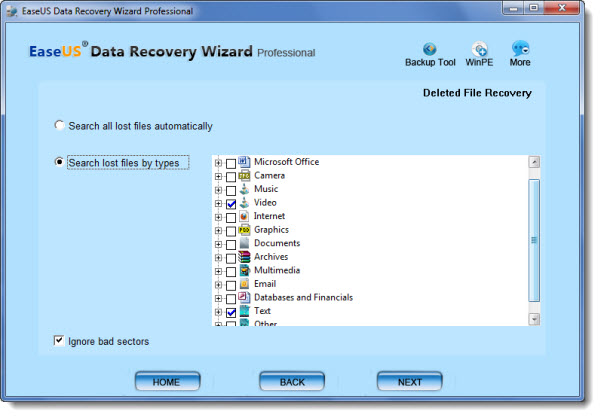Minimize the Data Recovery Wizard window

coord(514,8)
